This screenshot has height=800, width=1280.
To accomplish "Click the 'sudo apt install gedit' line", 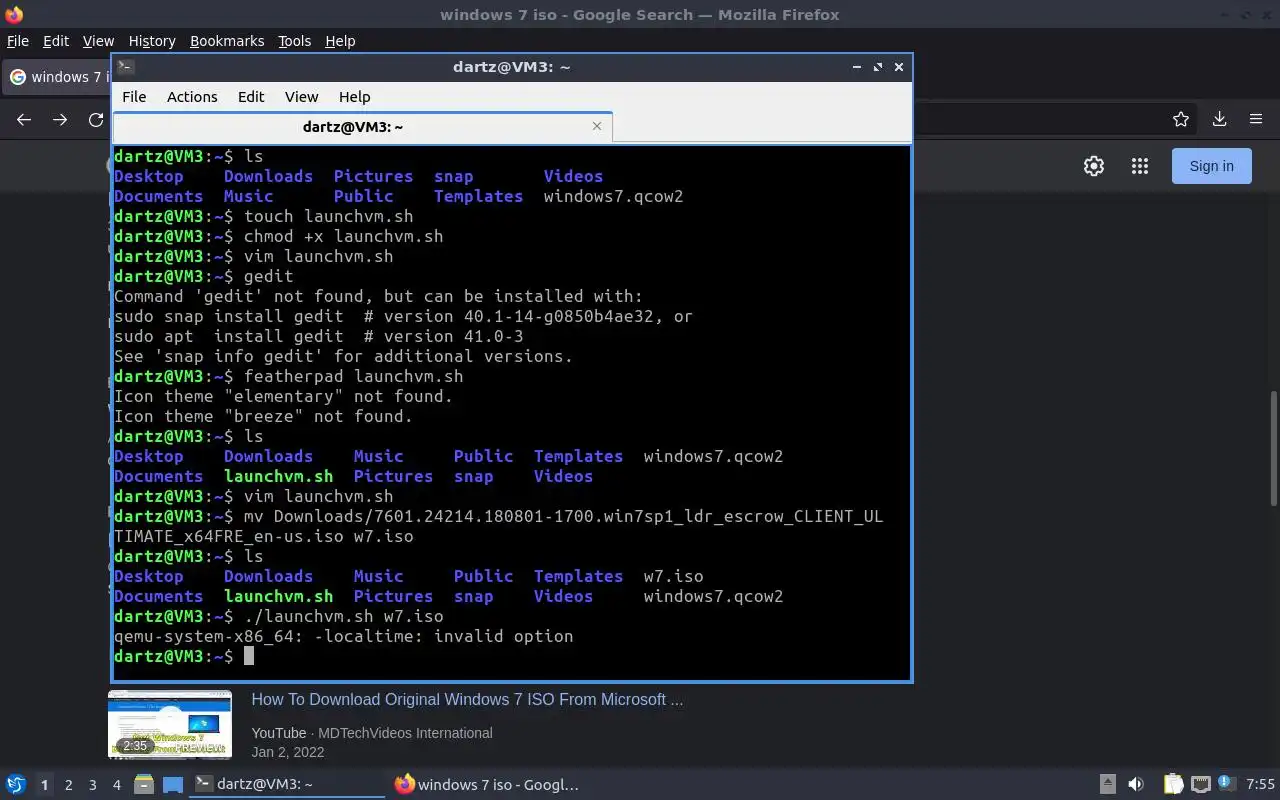I will pos(318,336).
